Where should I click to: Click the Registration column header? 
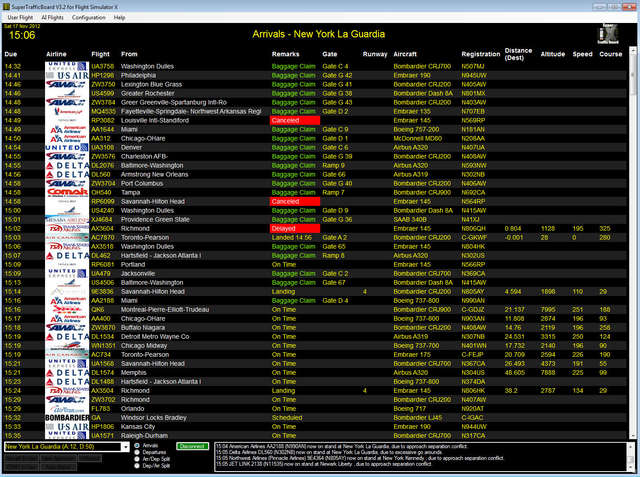point(480,54)
